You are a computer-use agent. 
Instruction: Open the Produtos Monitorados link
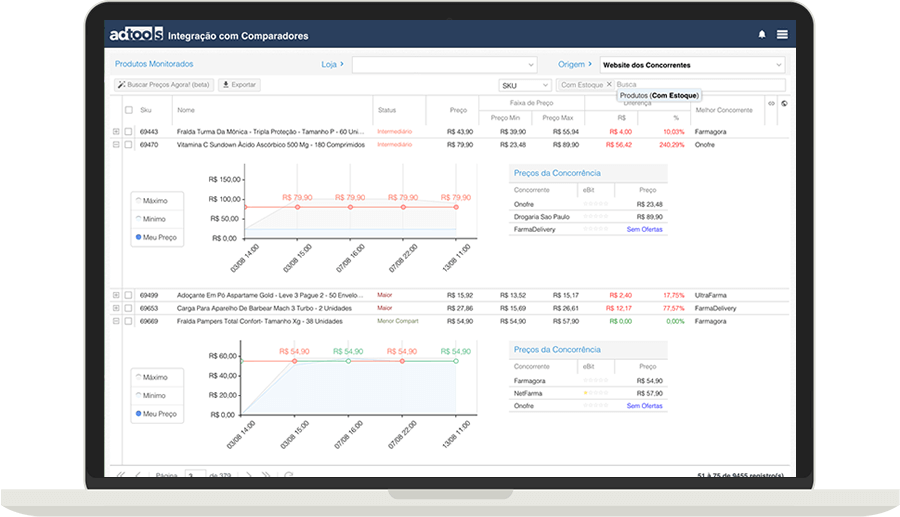154,64
